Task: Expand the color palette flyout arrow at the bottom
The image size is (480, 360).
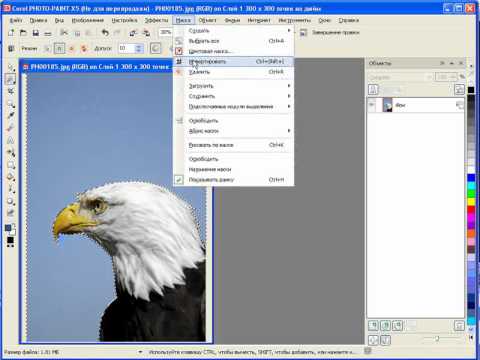Action: [471, 338]
